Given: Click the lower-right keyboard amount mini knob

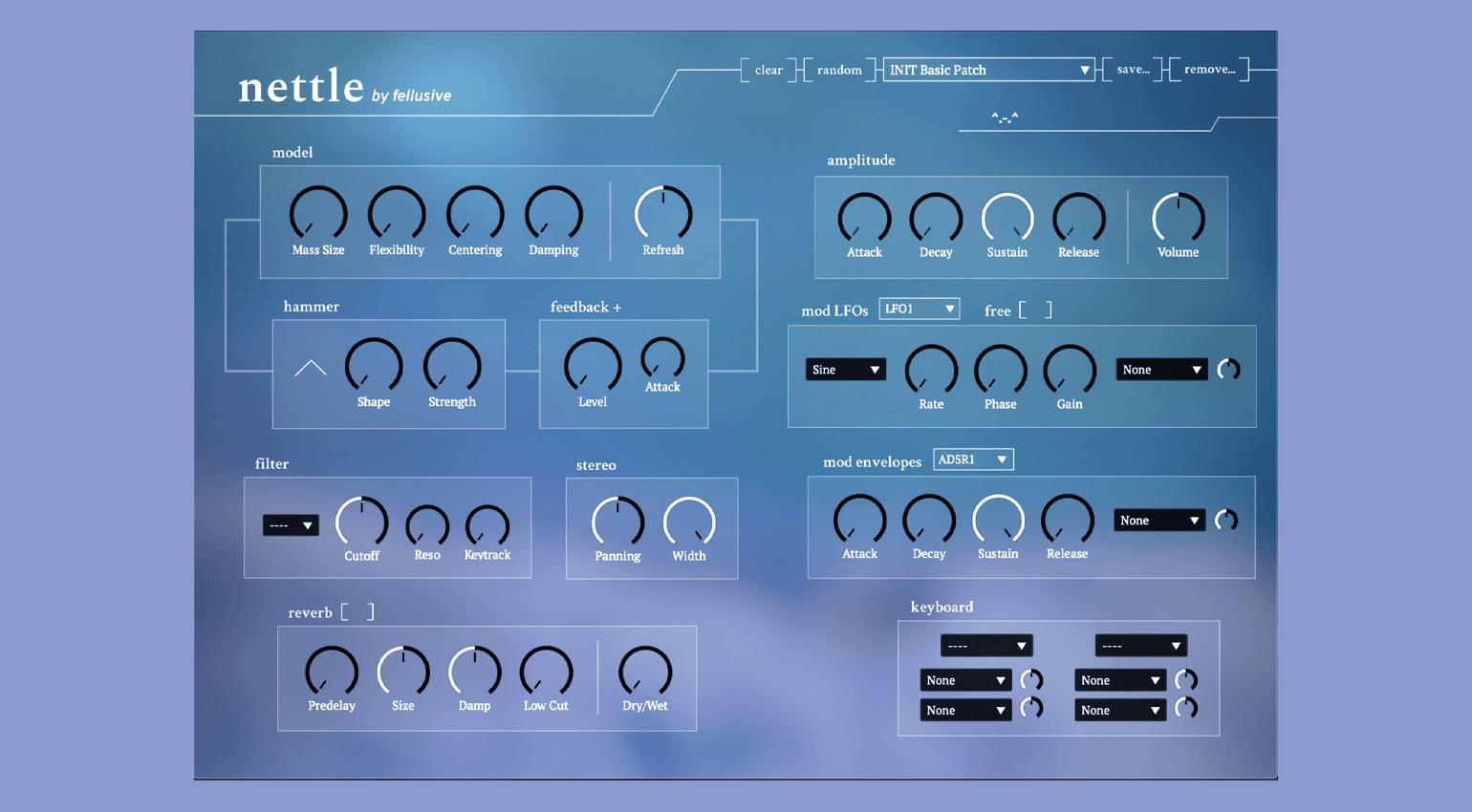Looking at the screenshot, I should (1186, 708).
